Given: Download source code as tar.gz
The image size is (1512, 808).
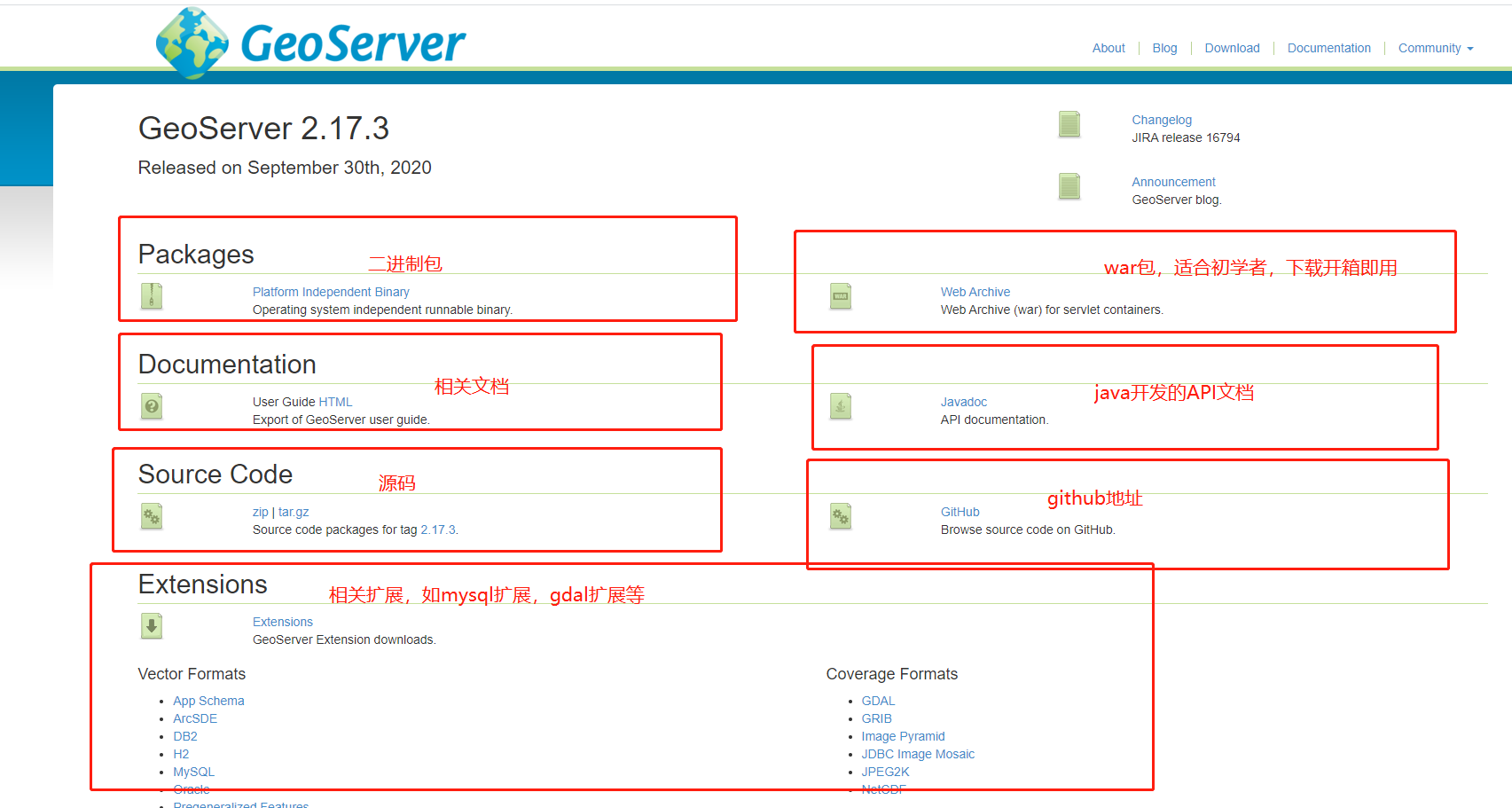Looking at the screenshot, I should coord(294,511).
